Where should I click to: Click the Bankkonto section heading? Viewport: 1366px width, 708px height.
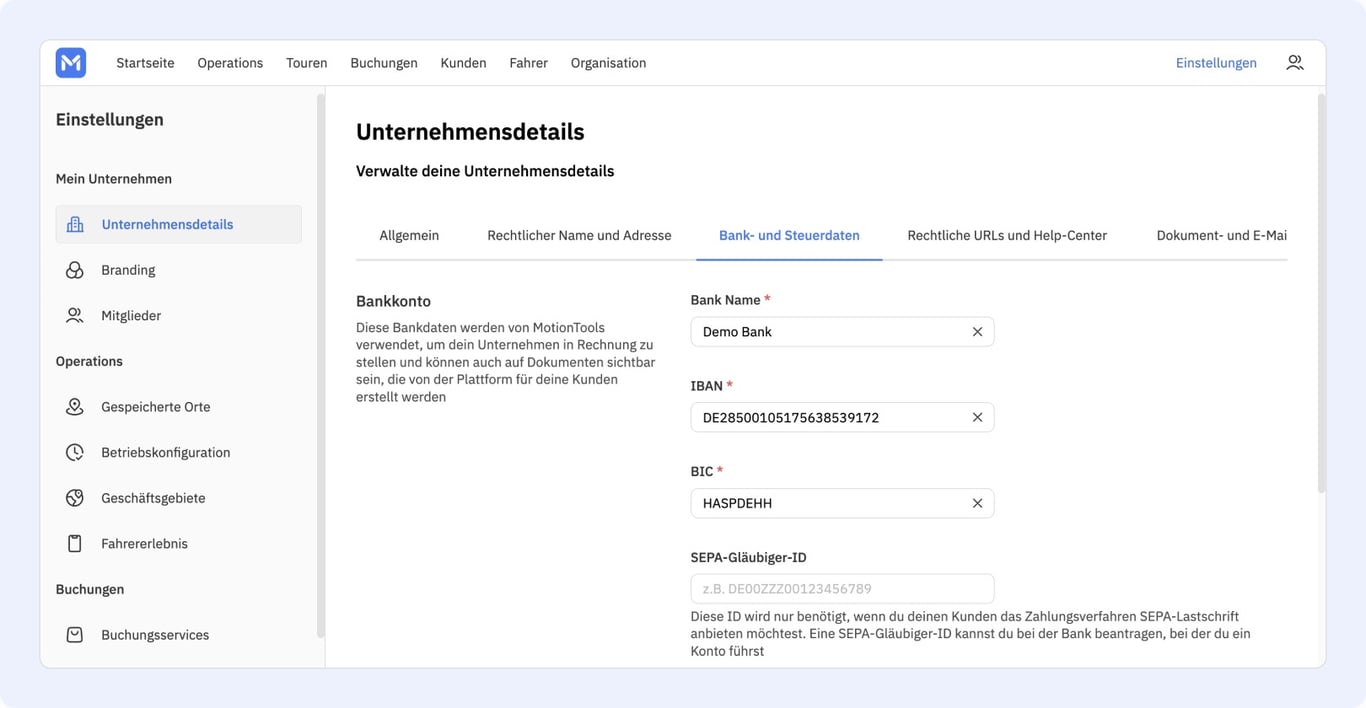393,301
